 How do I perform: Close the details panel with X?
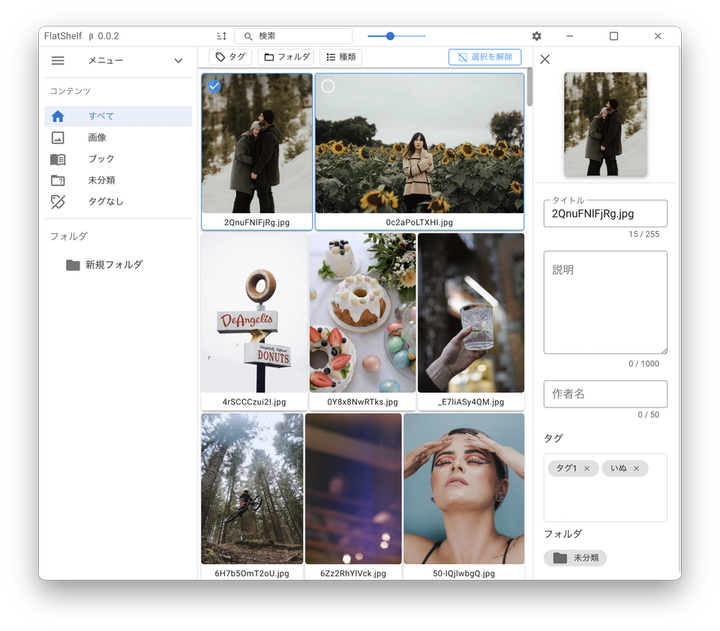tap(545, 59)
